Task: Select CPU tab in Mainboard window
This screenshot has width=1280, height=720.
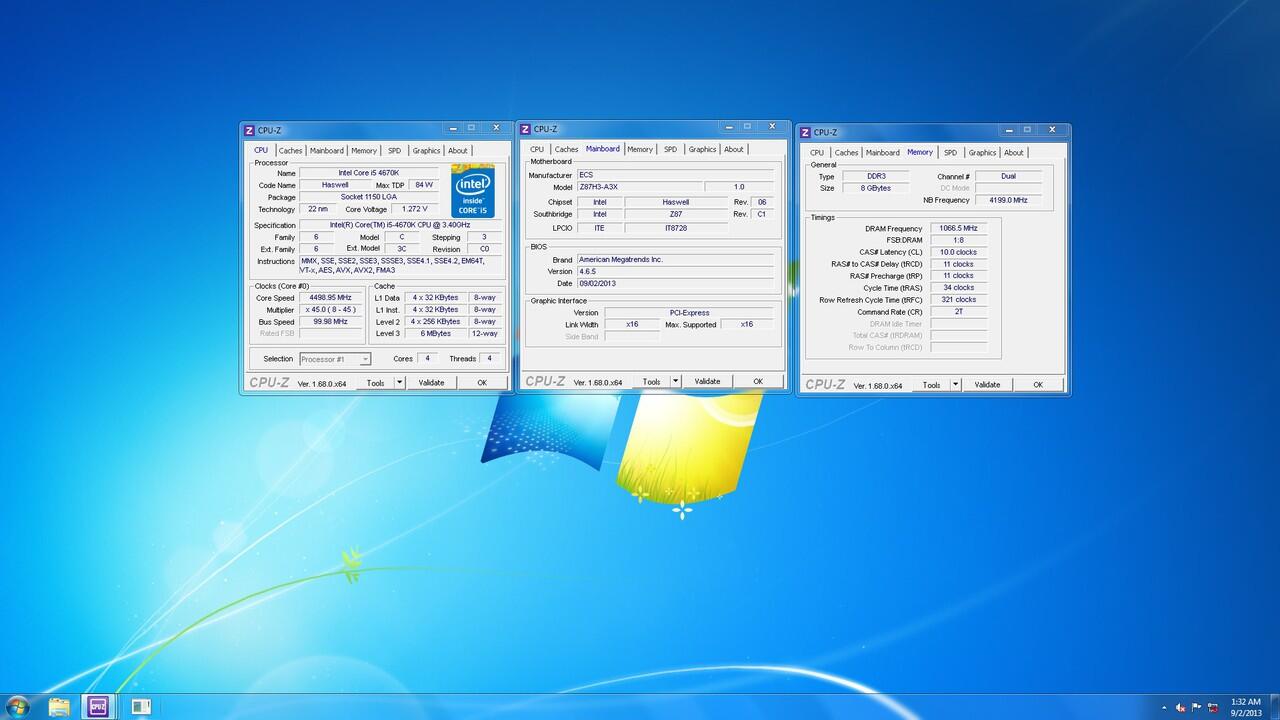Action: [537, 149]
